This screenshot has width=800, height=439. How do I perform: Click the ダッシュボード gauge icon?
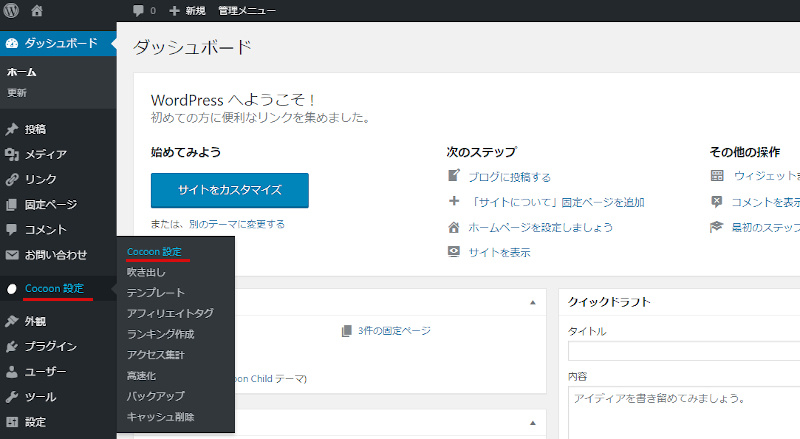point(12,43)
